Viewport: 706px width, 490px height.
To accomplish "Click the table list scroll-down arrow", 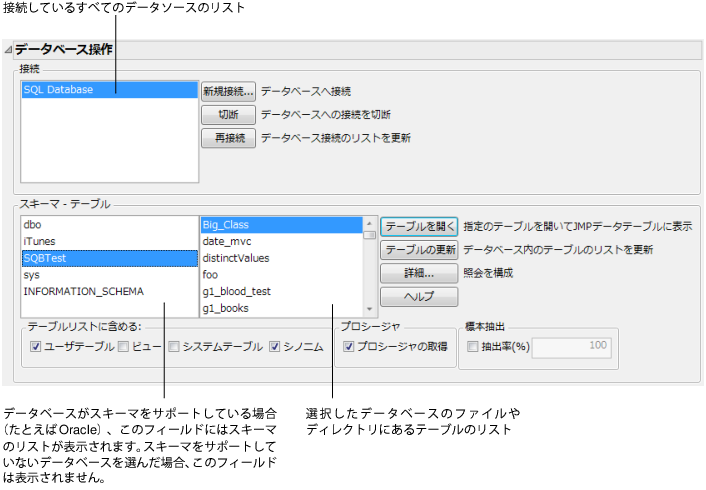I will (x=370, y=309).
